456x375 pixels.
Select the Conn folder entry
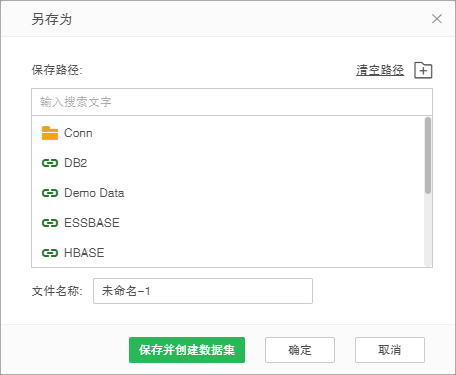(228, 133)
